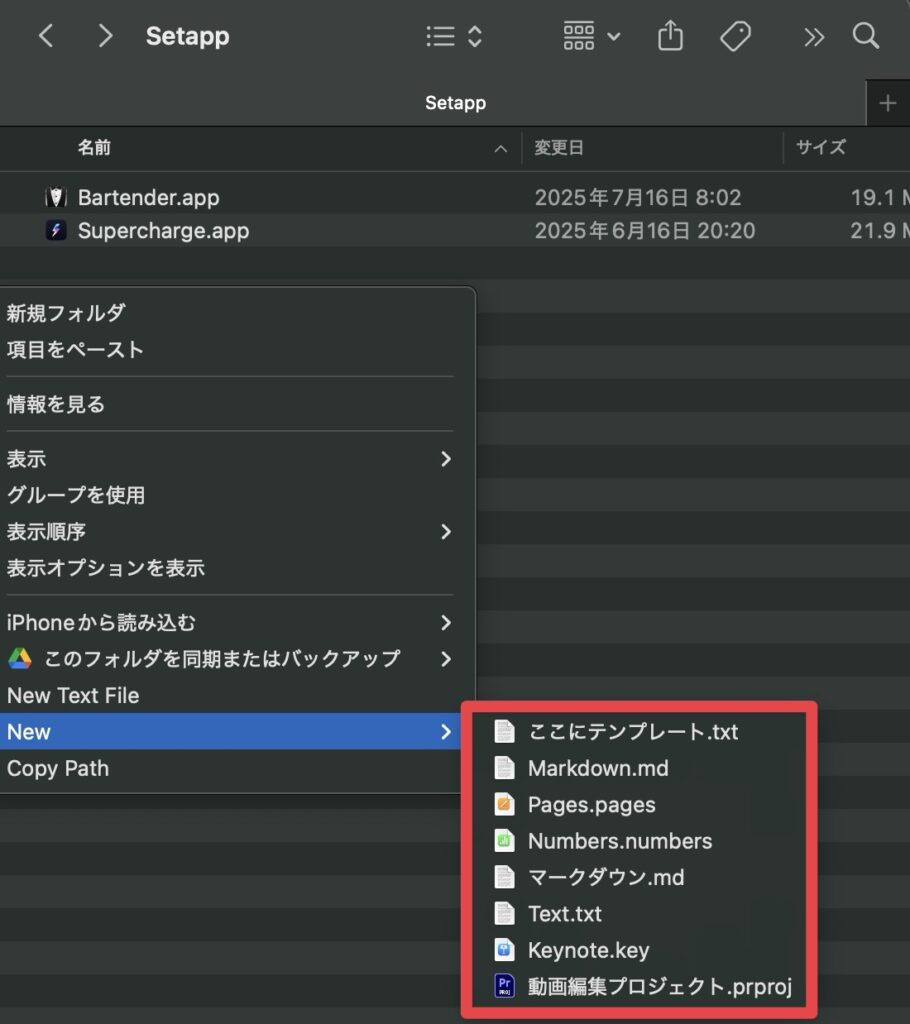Open the highlighted New submenu
This screenshot has height=1024, width=910.
[x=230, y=731]
